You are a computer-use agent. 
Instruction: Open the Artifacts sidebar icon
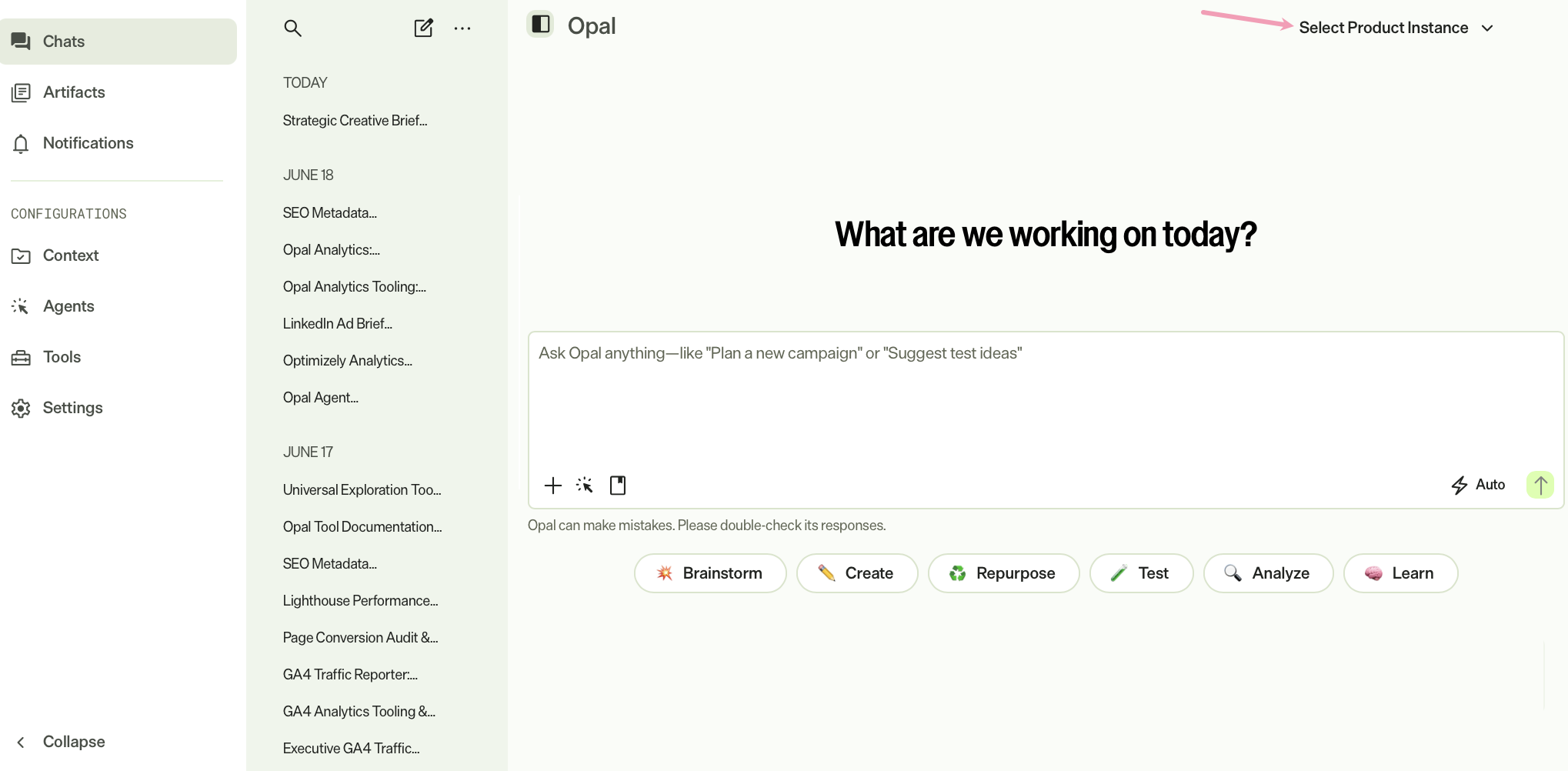click(21, 92)
